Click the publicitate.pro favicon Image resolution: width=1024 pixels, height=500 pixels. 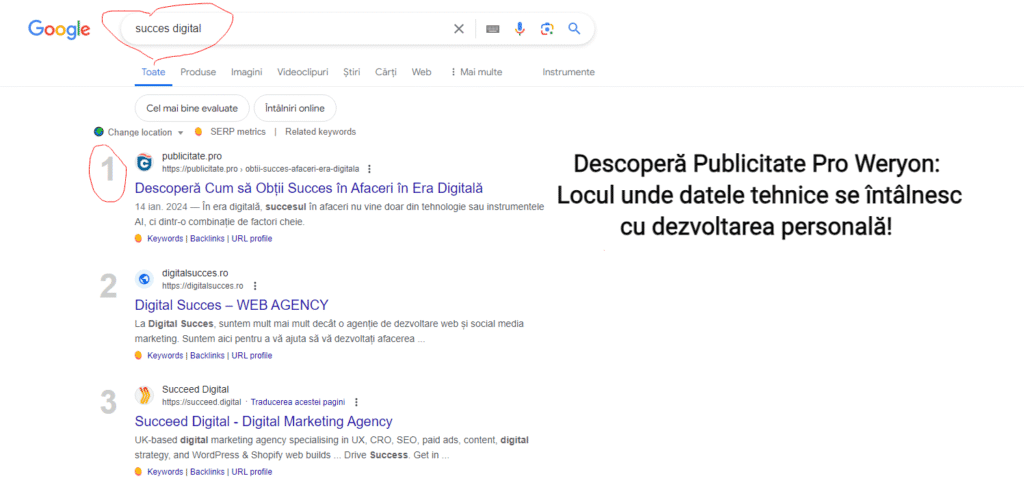tap(144, 163)
